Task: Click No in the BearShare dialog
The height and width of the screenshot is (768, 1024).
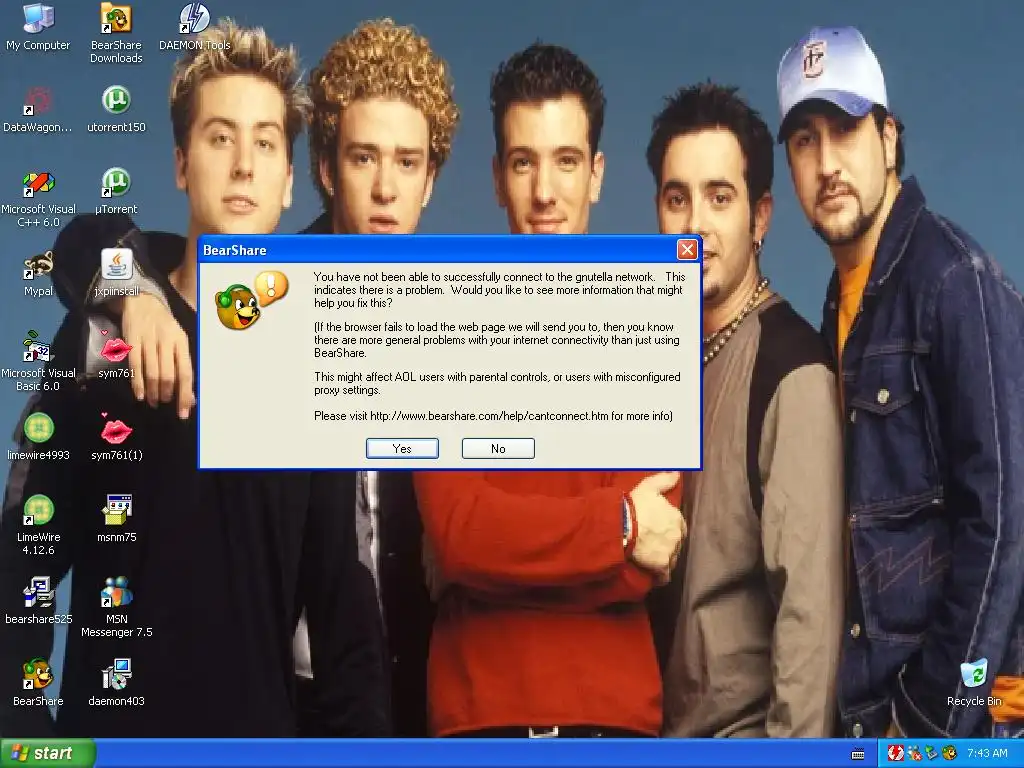Action: [x=498, y=449]
